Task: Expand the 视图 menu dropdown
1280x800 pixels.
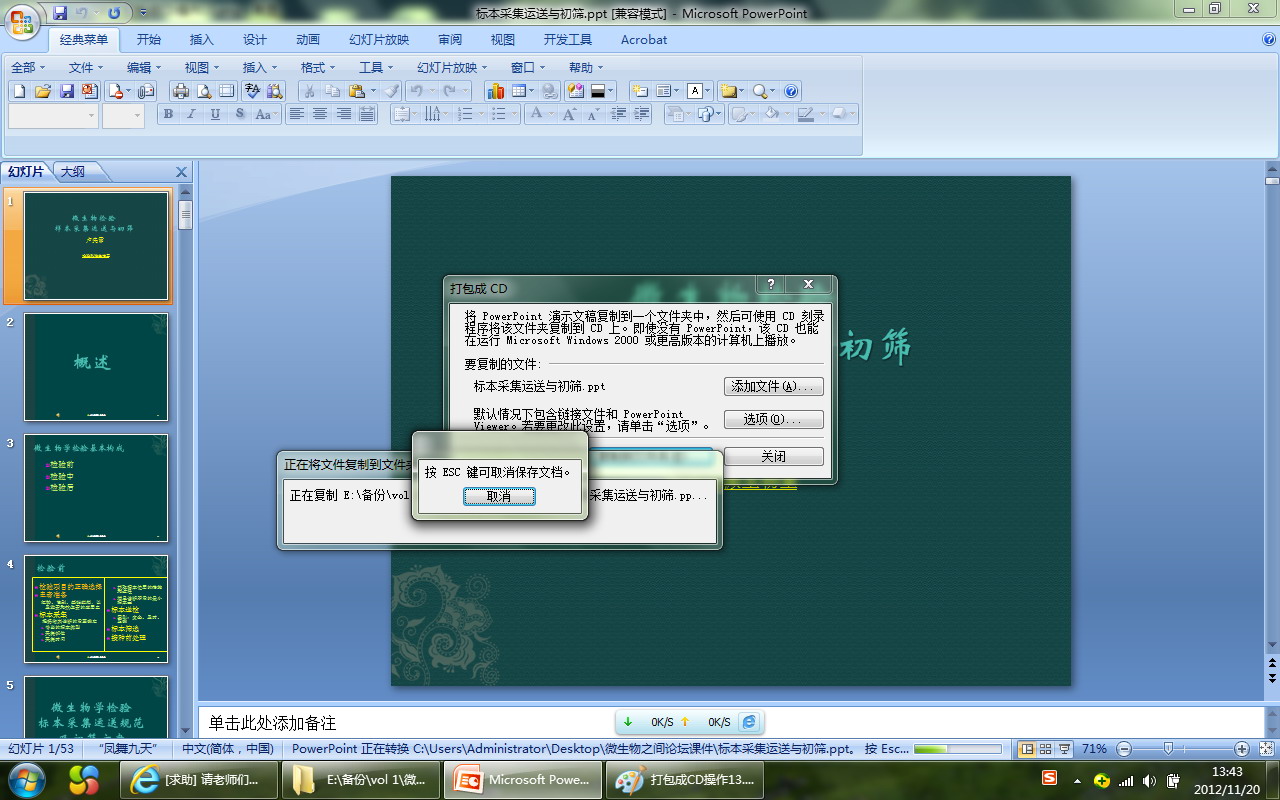Action: pos(201,67)
